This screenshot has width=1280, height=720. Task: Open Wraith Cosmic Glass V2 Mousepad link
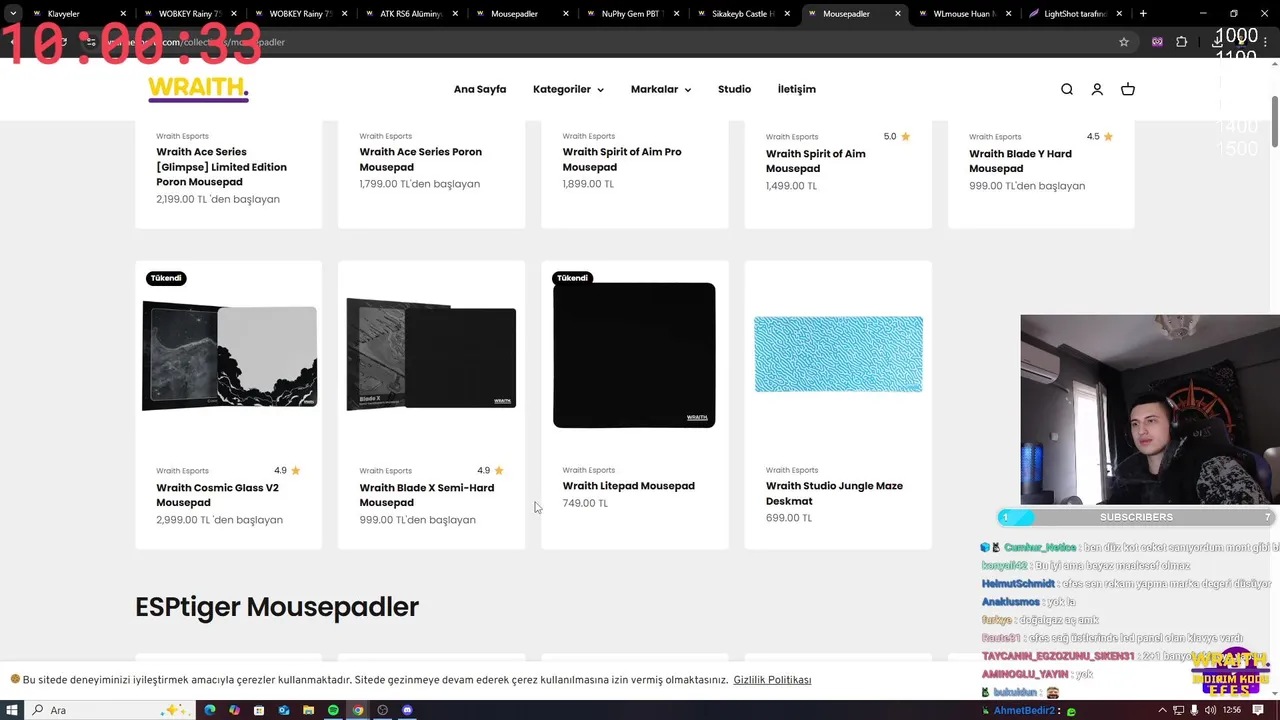[x=217, y=495]
